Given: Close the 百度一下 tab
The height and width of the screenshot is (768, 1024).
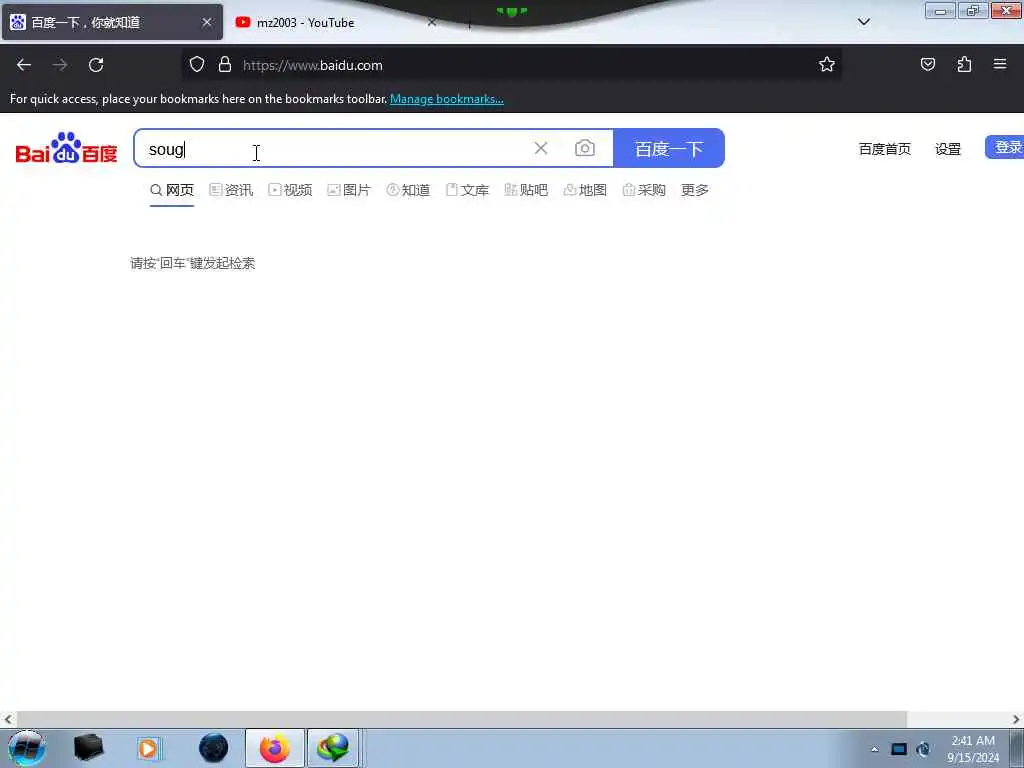Looking at the screenshot, I should tap(206, 22).
